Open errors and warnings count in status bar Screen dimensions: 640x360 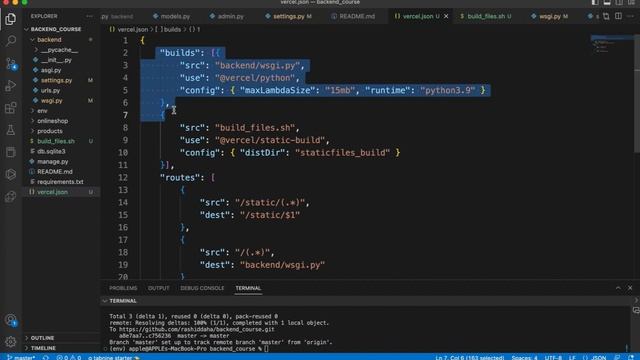pos(69,357)
